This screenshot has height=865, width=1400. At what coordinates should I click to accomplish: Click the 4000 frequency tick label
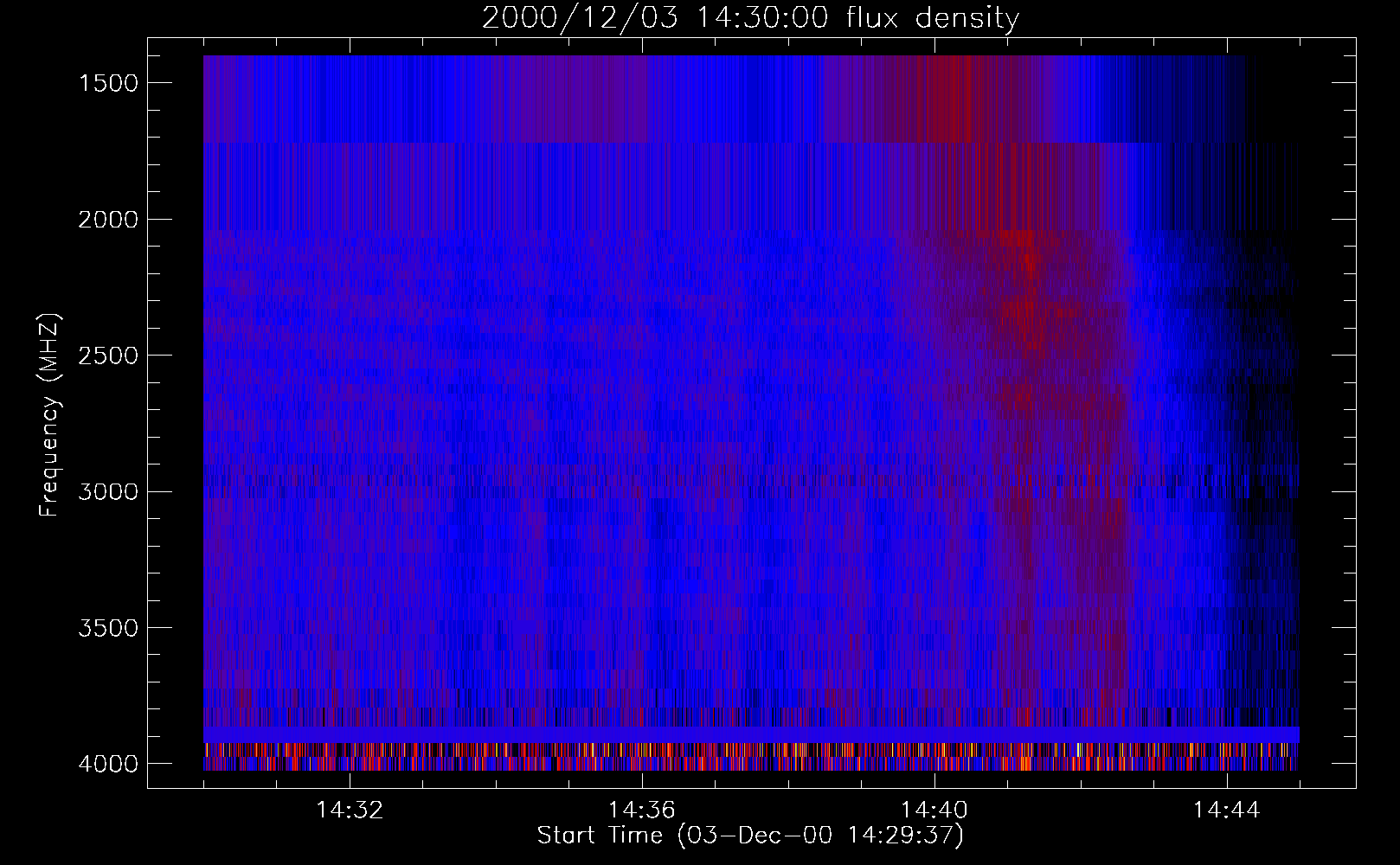tap(108, 764)
